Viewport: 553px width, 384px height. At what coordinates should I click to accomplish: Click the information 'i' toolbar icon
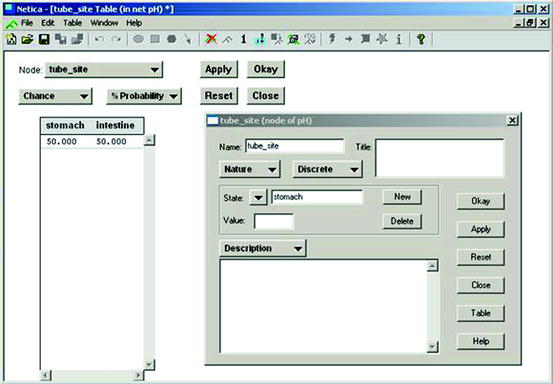[x=399, y=39]
